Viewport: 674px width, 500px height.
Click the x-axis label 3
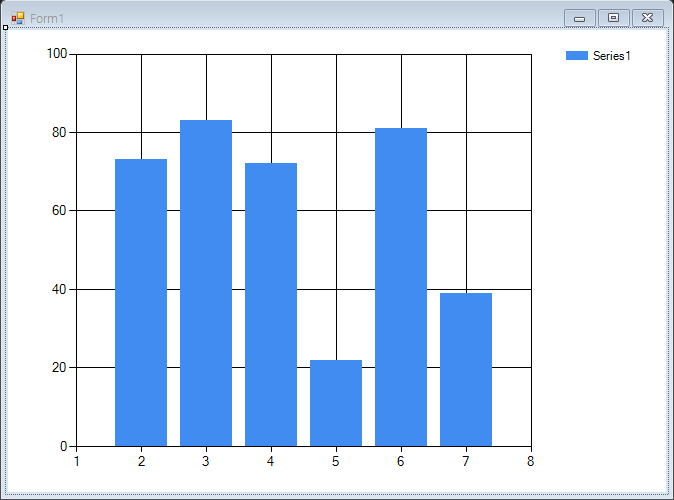(x=206, y=461)
